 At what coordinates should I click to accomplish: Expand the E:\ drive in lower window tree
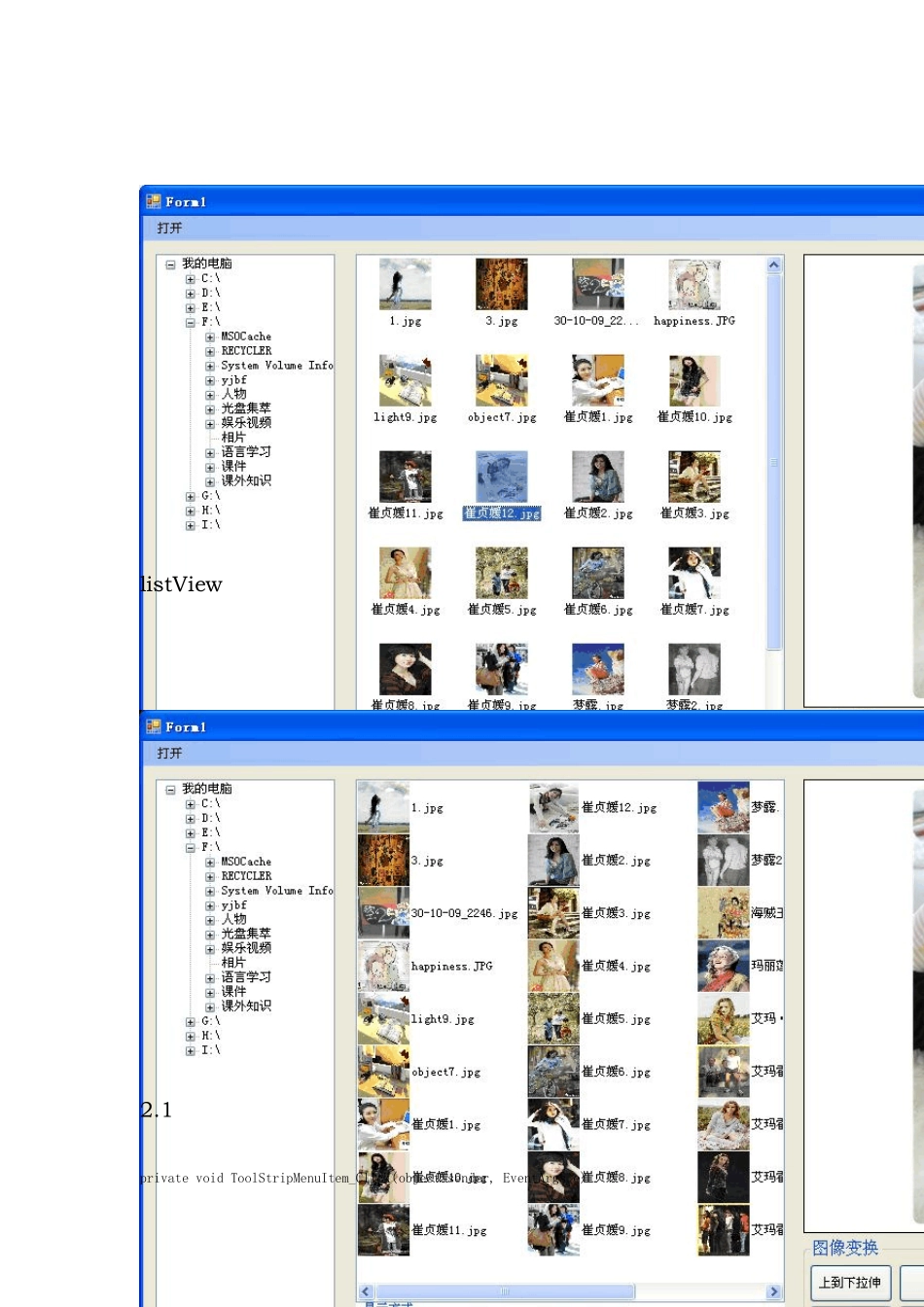[x=191, y=832]
